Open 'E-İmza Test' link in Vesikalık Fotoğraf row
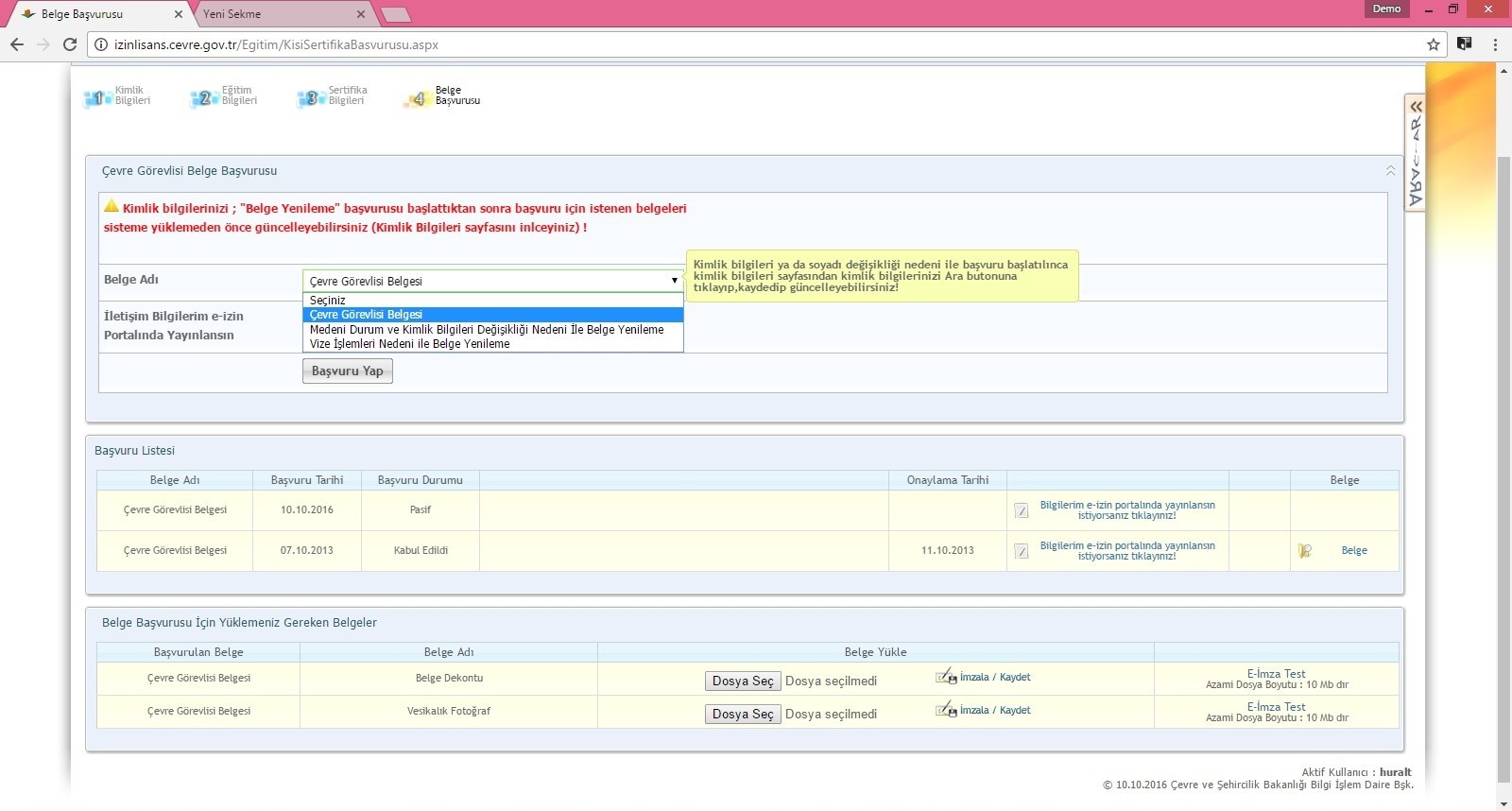The width and height of the screenshot is (1512, 811). tap(1276, 707)
